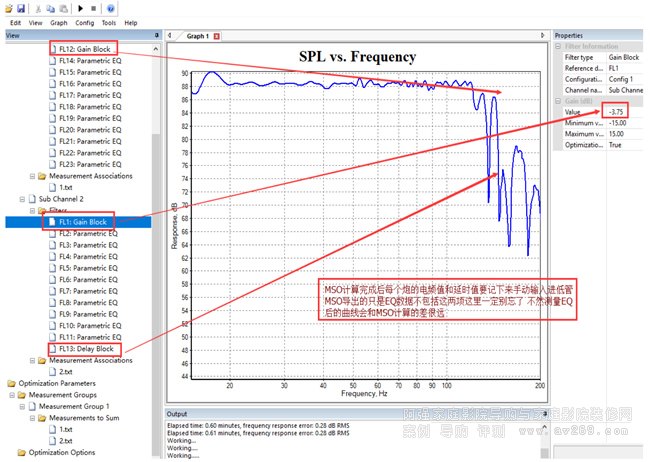Stop optimization with the Stop icon
This screenshot has height=462, width=650.
click(x=93, y=8)
